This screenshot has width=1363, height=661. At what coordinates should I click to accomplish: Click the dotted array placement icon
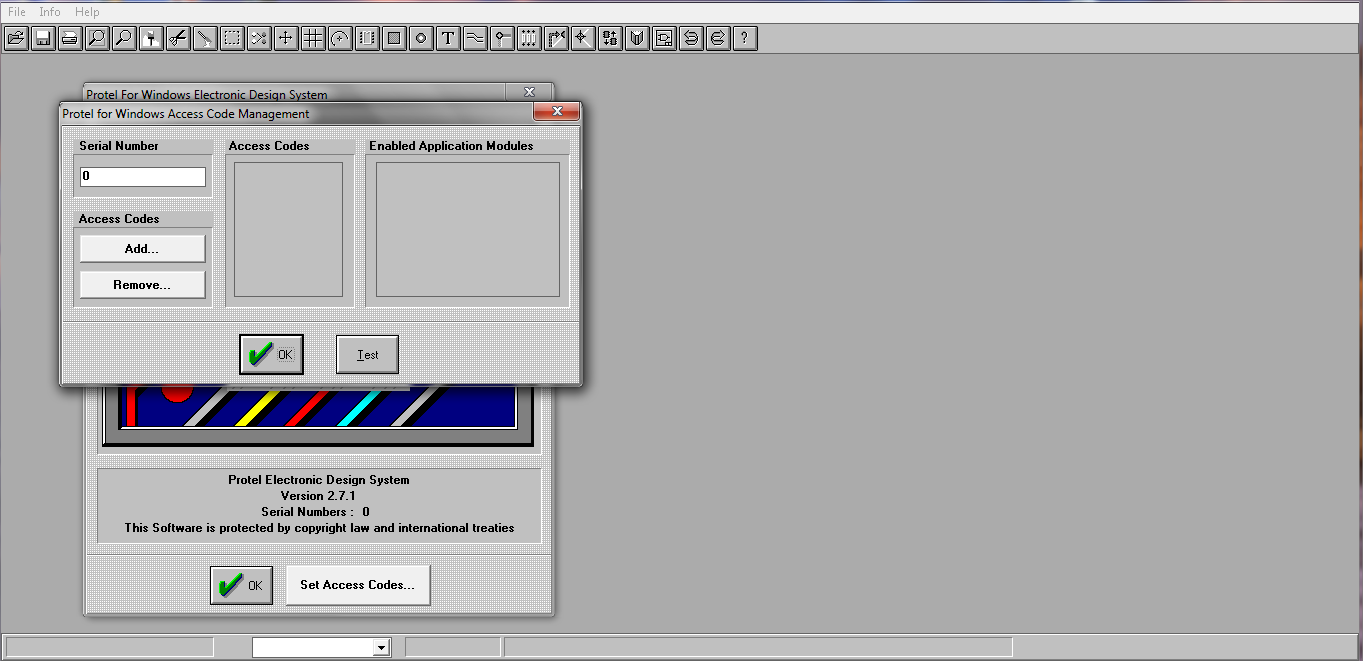coord(528,38)
